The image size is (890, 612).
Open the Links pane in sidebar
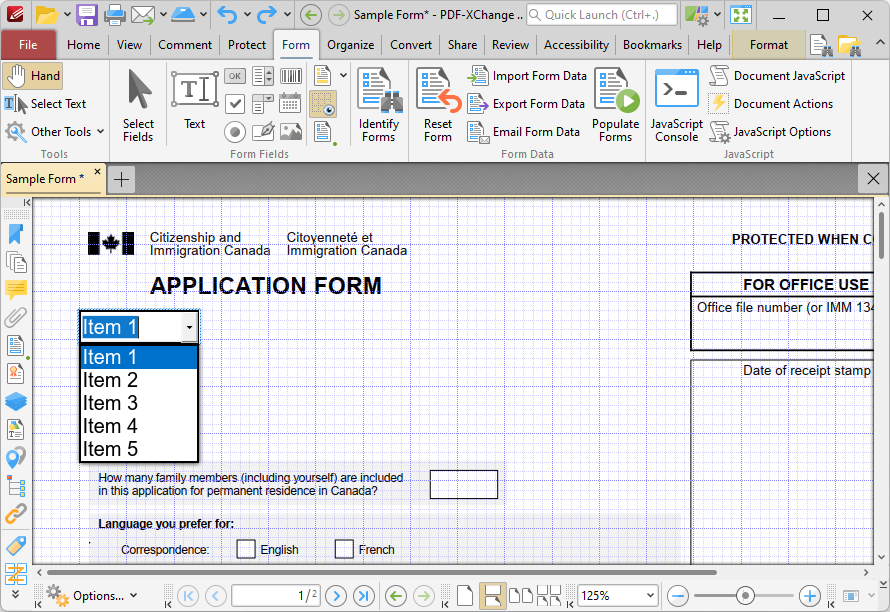pyautogui.click(x=16, y=514)
